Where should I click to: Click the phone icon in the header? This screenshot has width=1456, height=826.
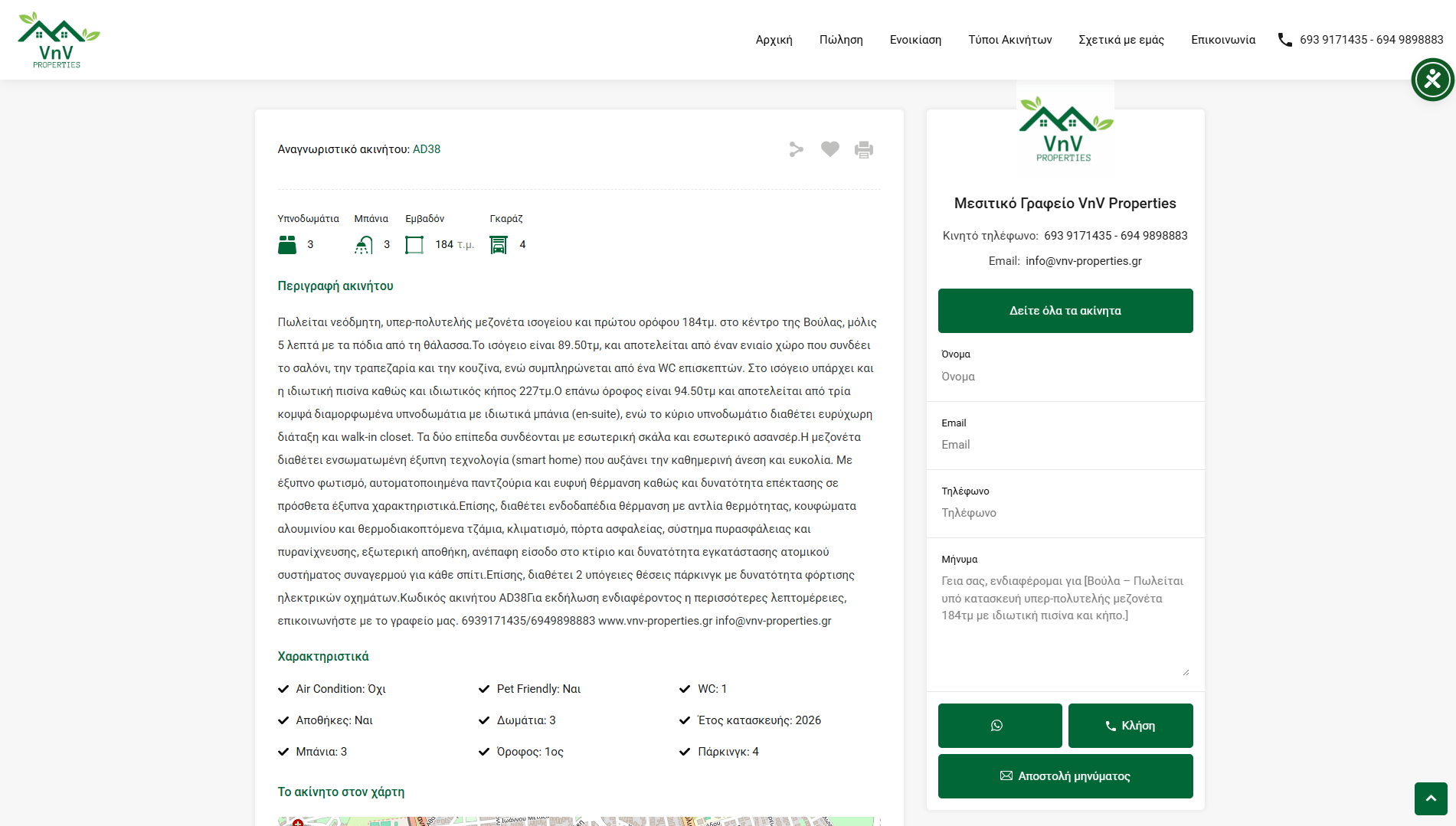pos(1284,40)
